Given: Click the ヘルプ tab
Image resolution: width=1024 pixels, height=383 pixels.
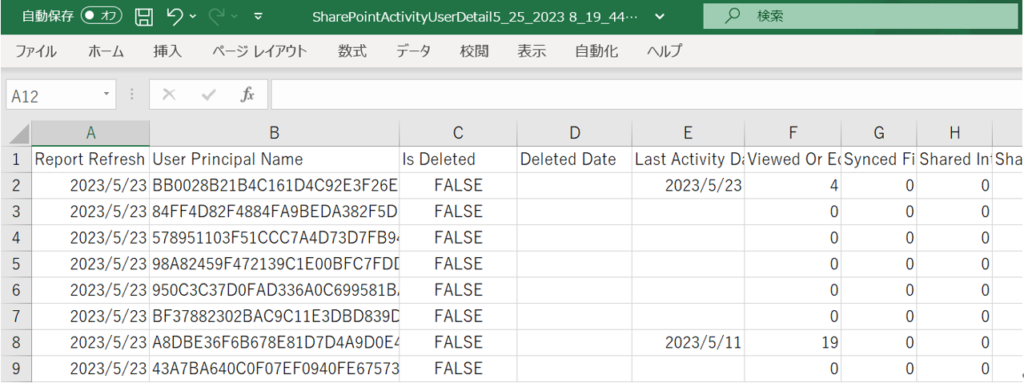Looking at the screenshot, I should click(x=664, y=52).
